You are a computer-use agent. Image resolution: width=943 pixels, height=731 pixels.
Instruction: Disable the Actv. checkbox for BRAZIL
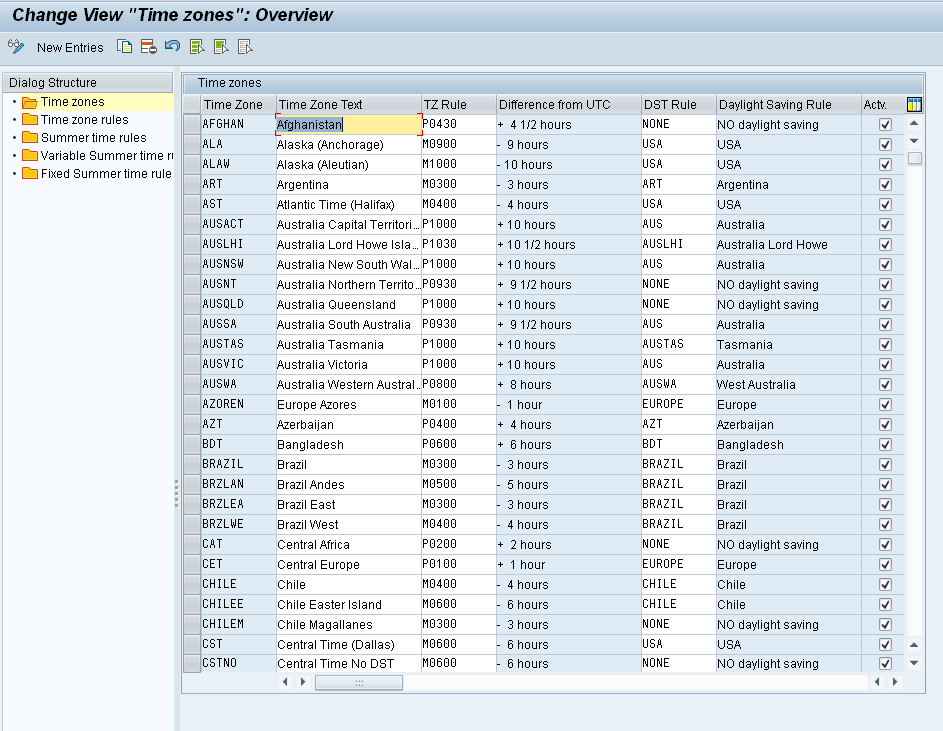pyautogui.click(x=885, y=464)
